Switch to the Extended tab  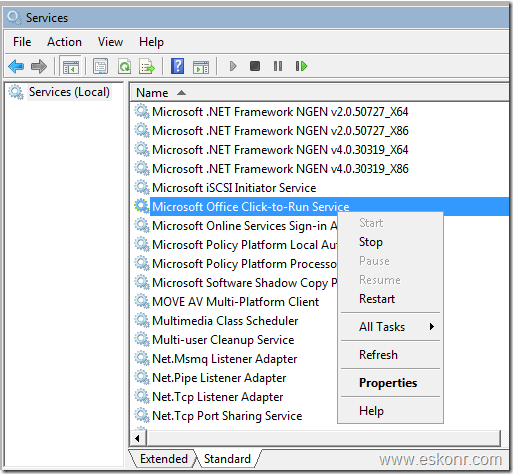coord(164,459)
